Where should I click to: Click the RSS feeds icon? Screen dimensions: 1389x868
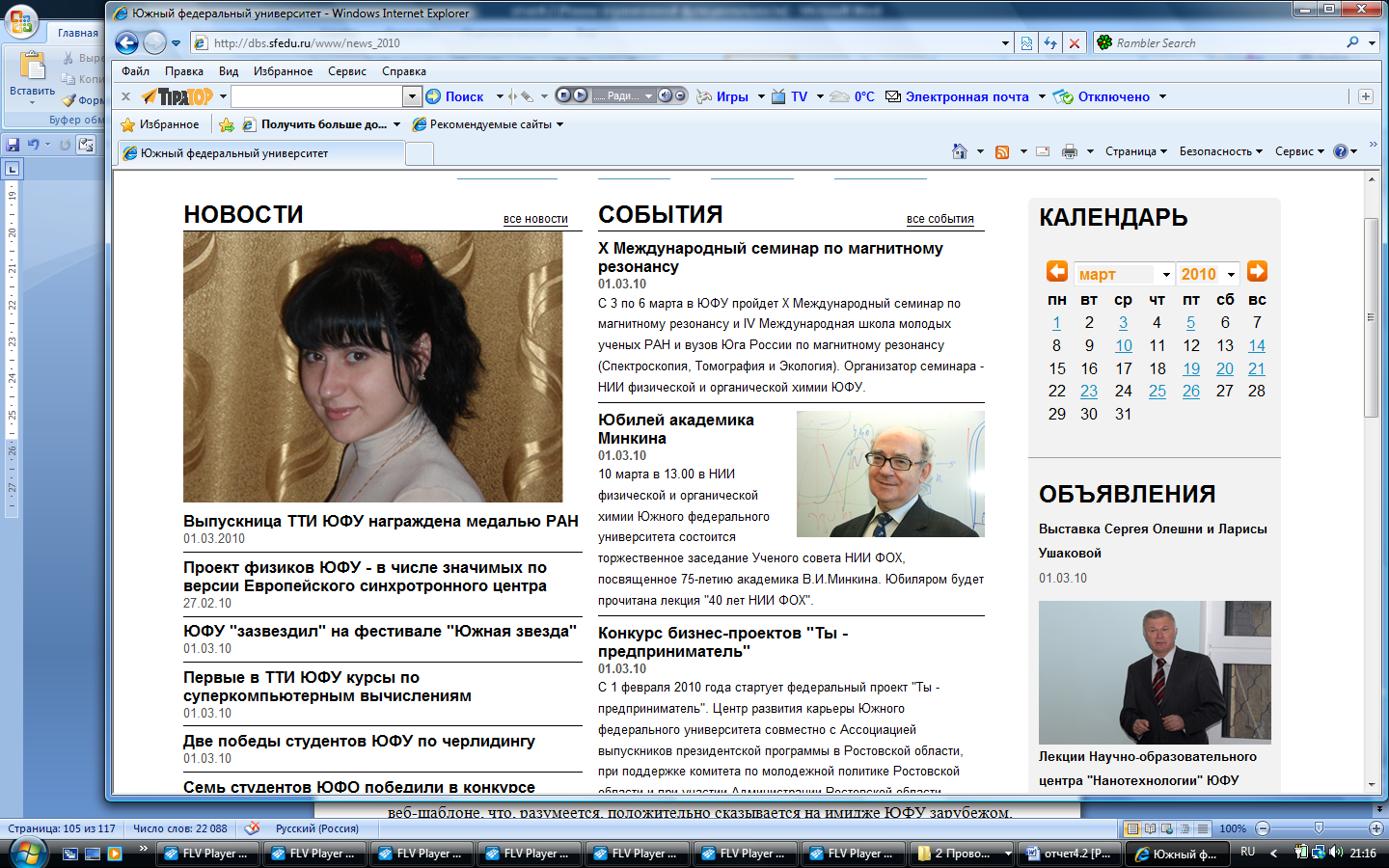click(x=1002, y=151)
